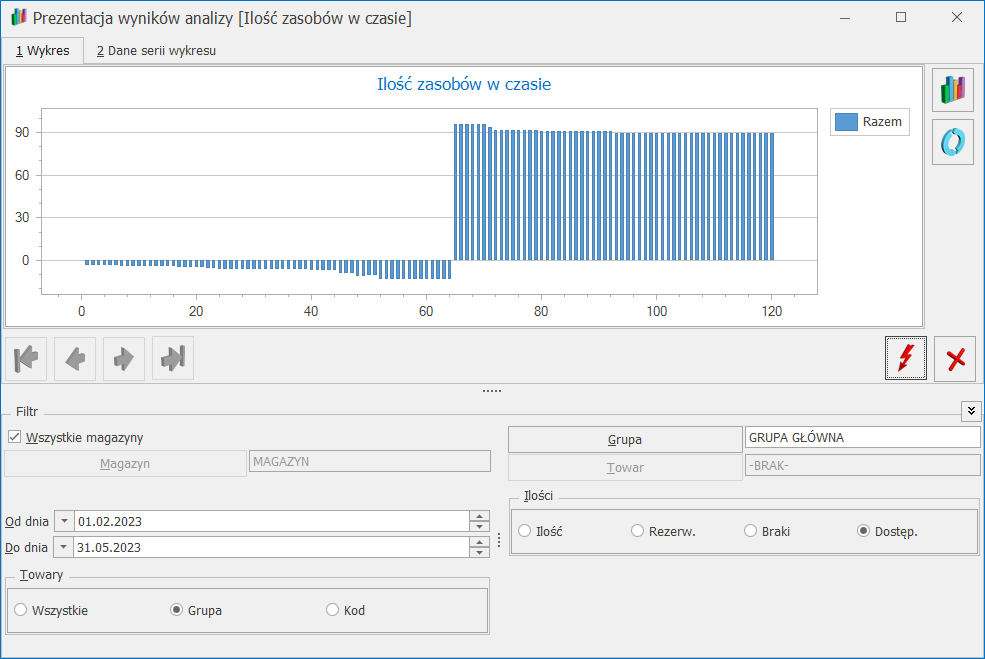Go to next record arrow
985x659 pixels.
(124, 359)
